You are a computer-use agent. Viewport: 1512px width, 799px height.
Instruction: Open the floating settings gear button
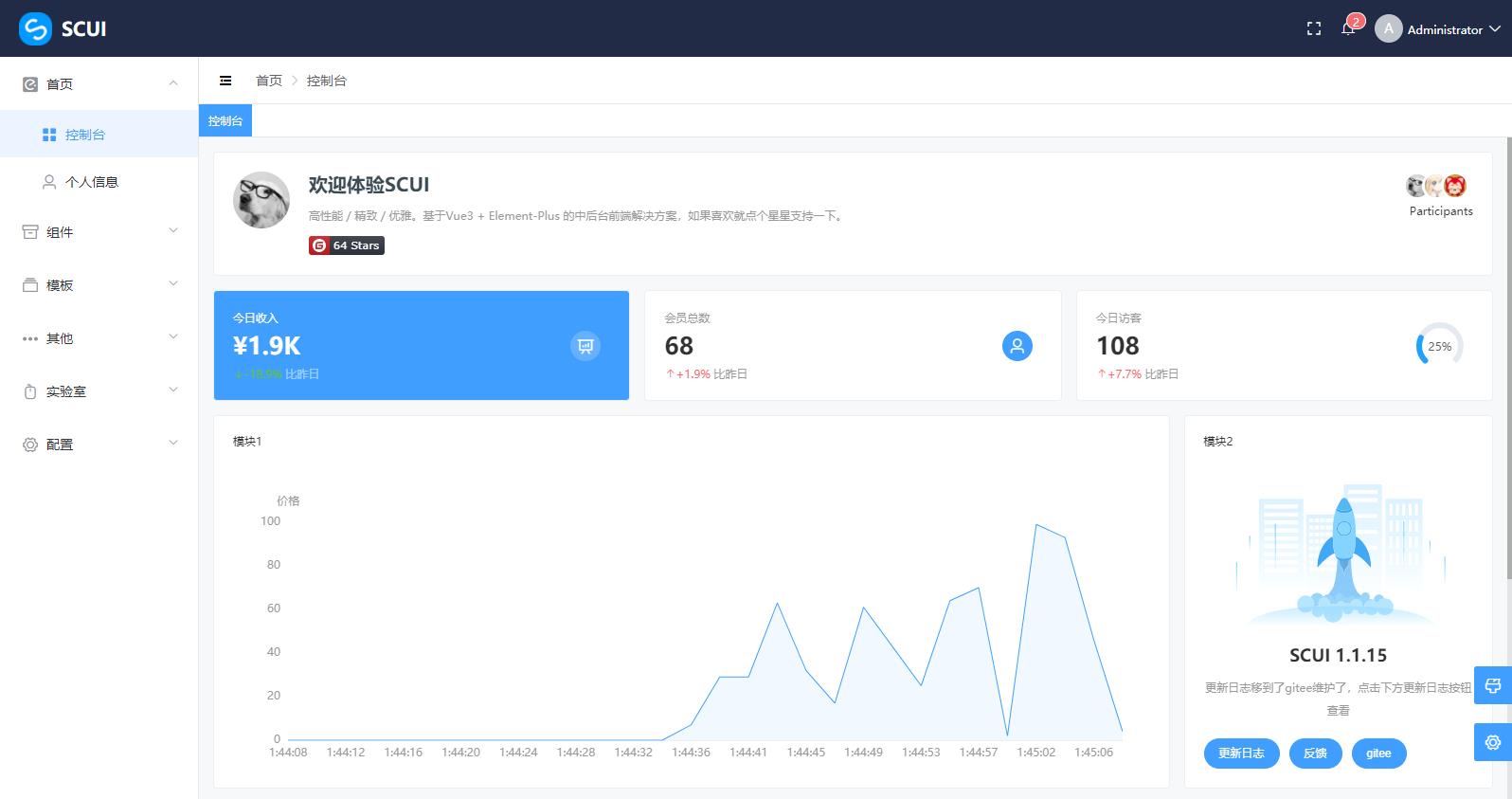tap(1493, 742)
